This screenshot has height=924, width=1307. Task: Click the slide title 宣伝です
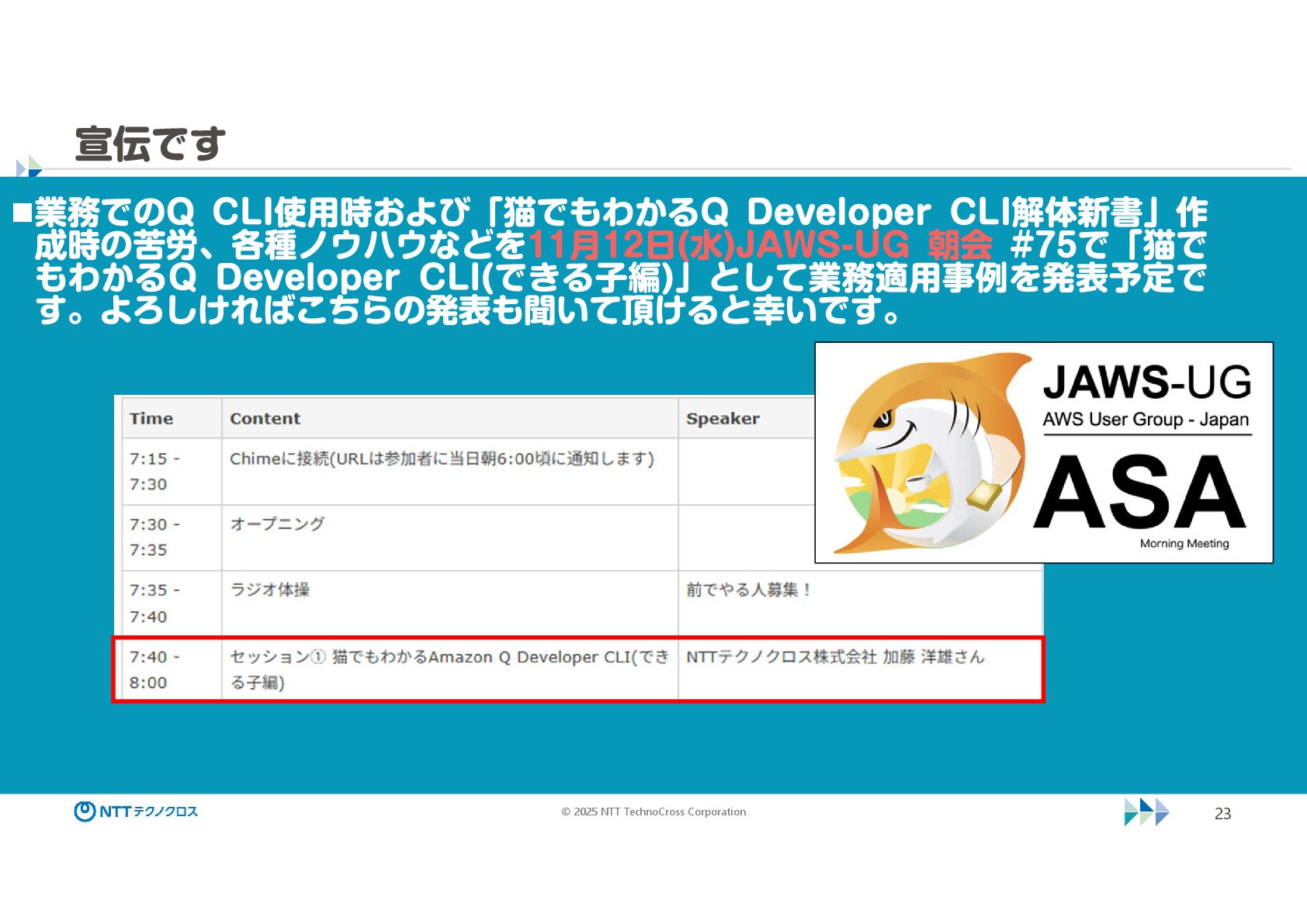pyautogui.click(x=151, y=144)
